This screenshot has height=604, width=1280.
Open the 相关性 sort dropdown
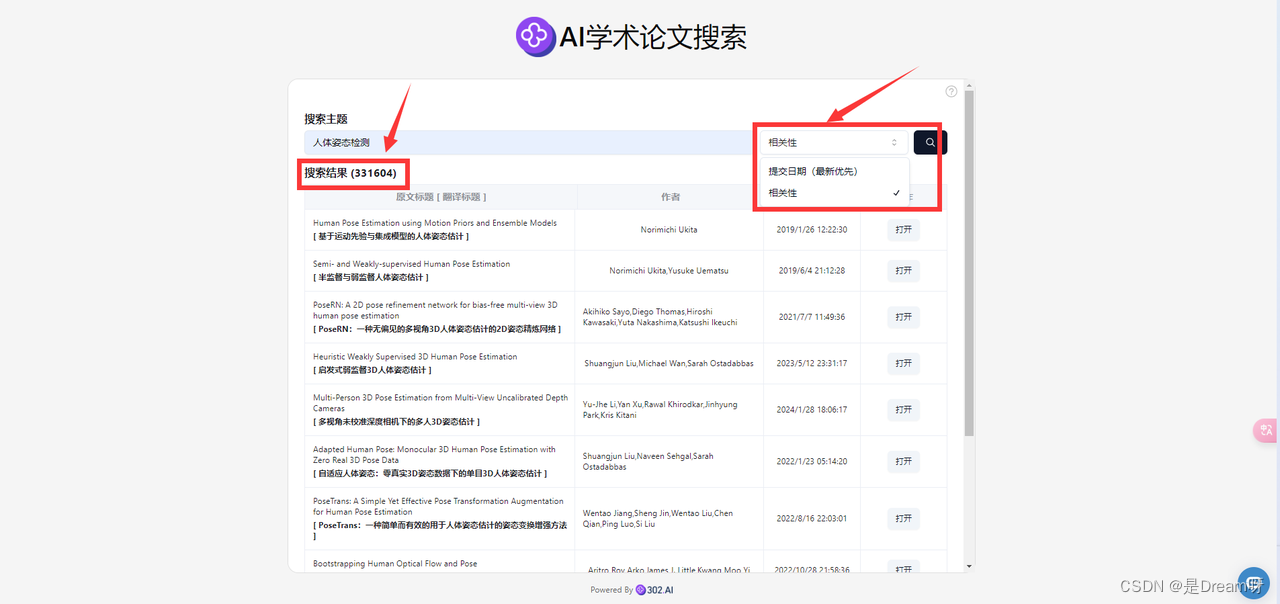coord(834,143)
